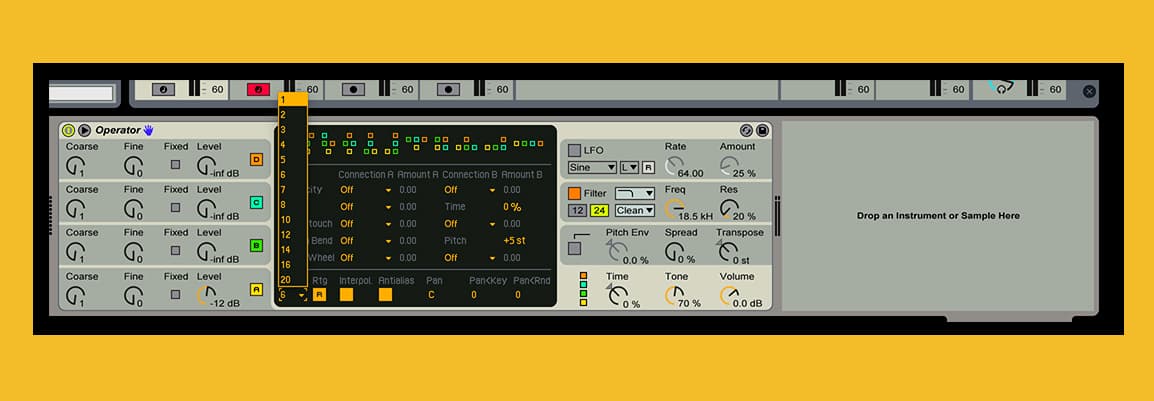Choose 12 in the voices list
The image size is (1154, 401).
pyautogui.click(x=292, y=235)
